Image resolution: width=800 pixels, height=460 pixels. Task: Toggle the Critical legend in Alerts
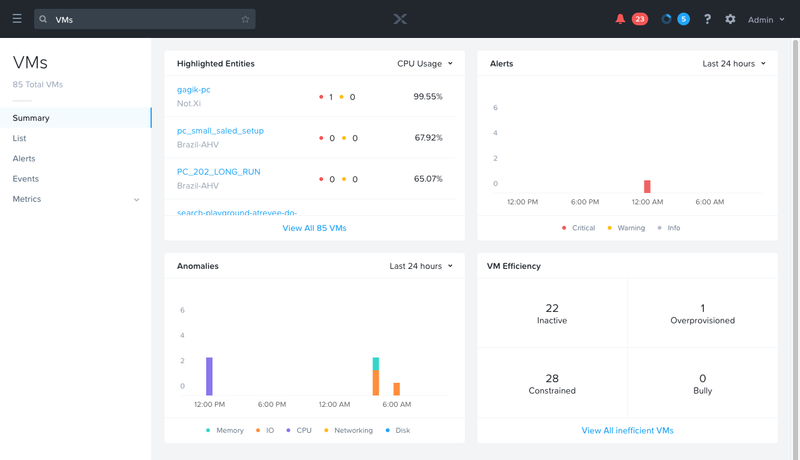click(x=579, y=228)
